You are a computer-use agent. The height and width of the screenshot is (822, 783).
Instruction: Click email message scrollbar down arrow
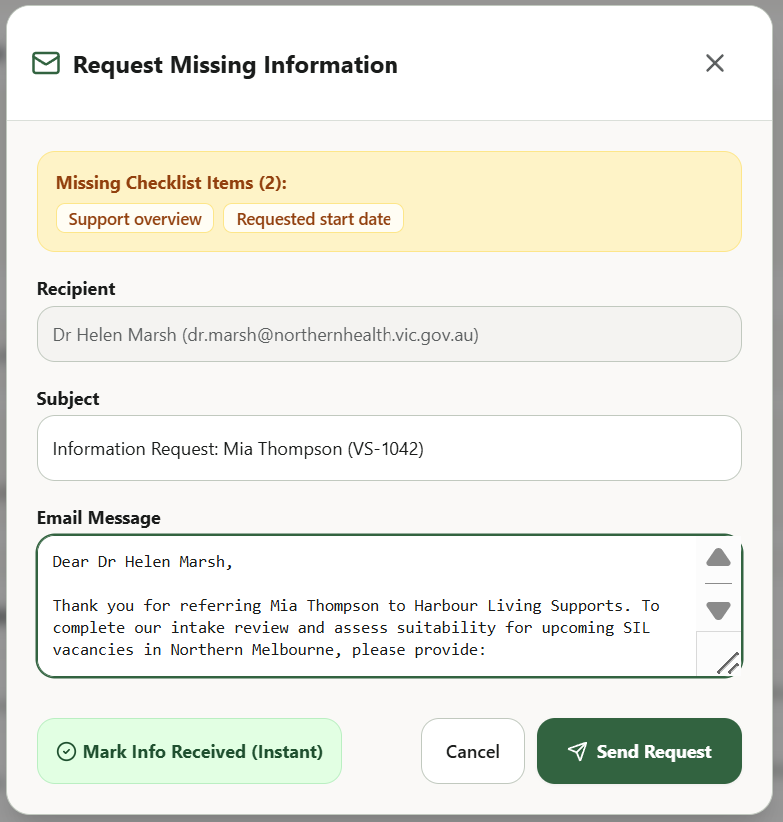[x=718, y=610]
